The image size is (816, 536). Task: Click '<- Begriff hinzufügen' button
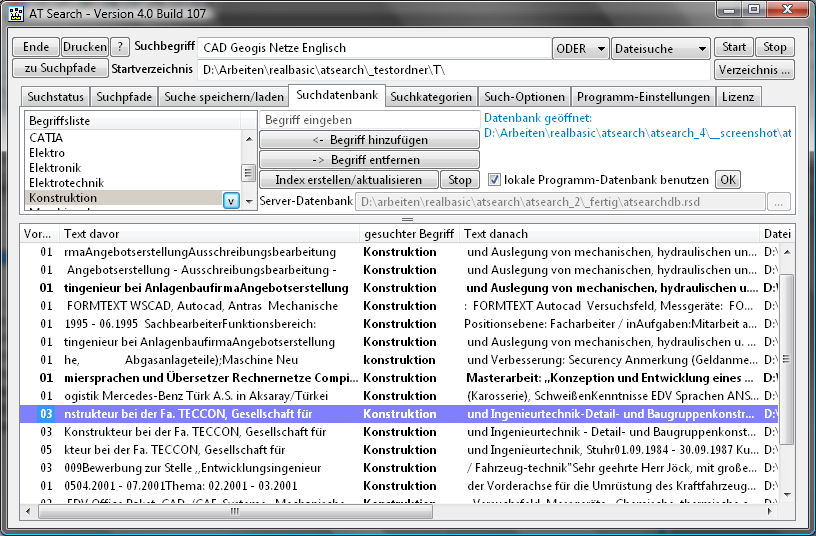tap(369, 140)
